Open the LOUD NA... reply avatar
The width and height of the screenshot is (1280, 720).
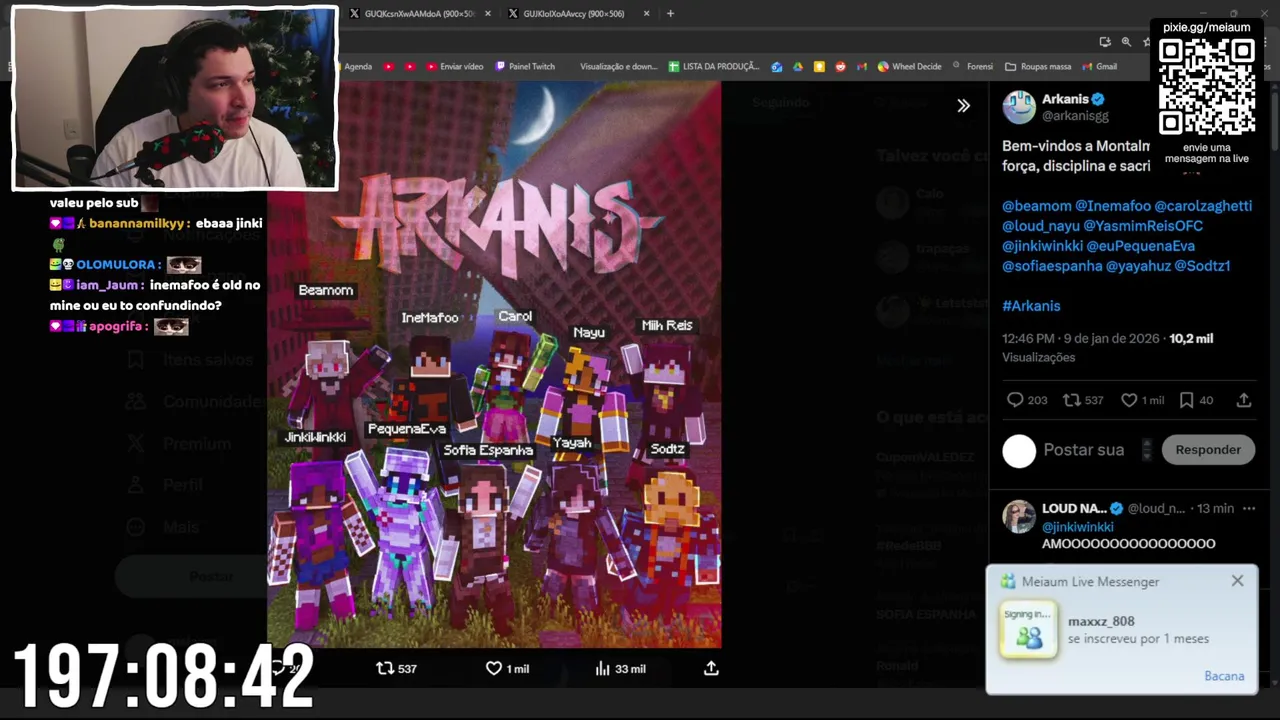(x=1019, y=517)
